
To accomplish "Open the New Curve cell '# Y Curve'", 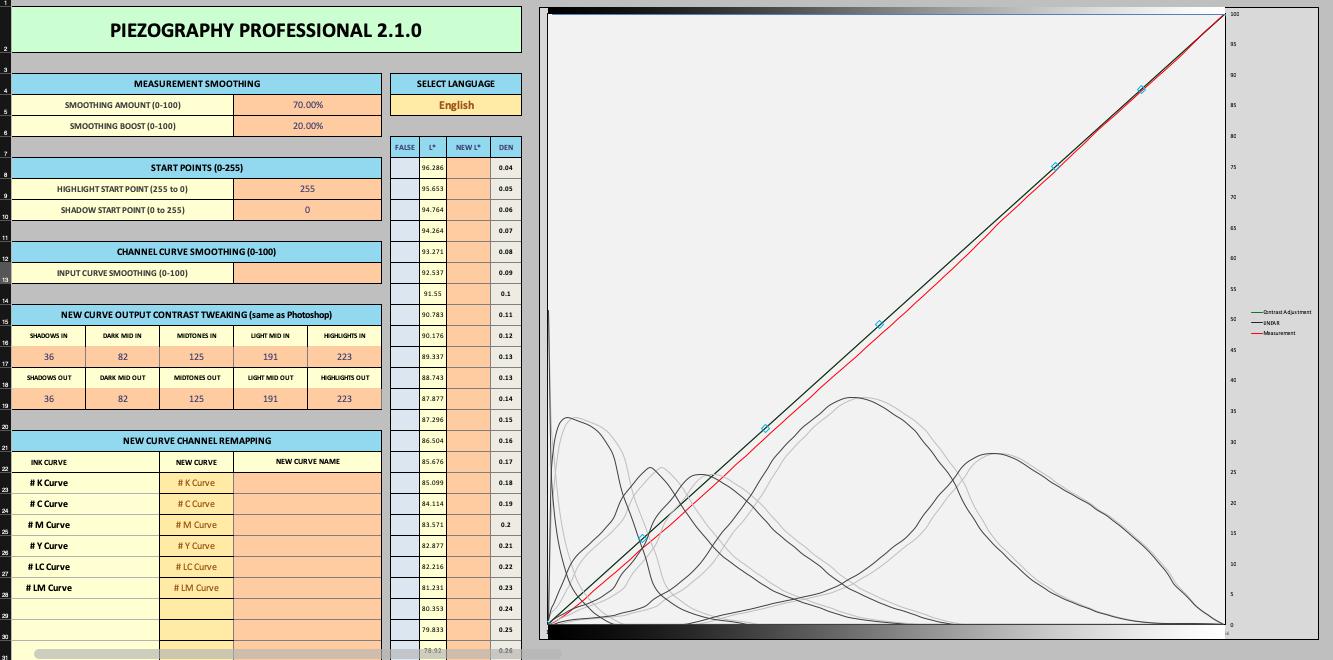I will tap(197, 546).
